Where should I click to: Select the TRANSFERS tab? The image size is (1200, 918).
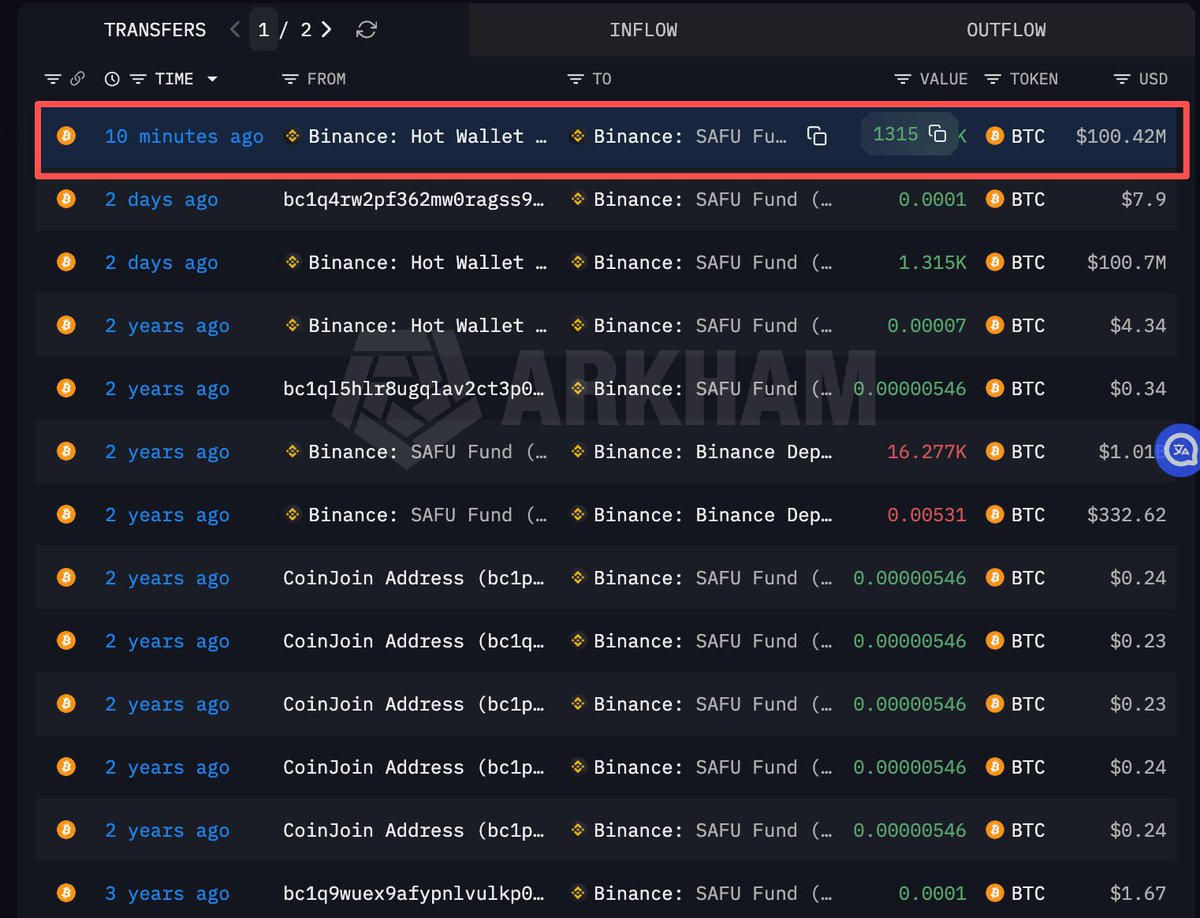click(x=155, y=30)
